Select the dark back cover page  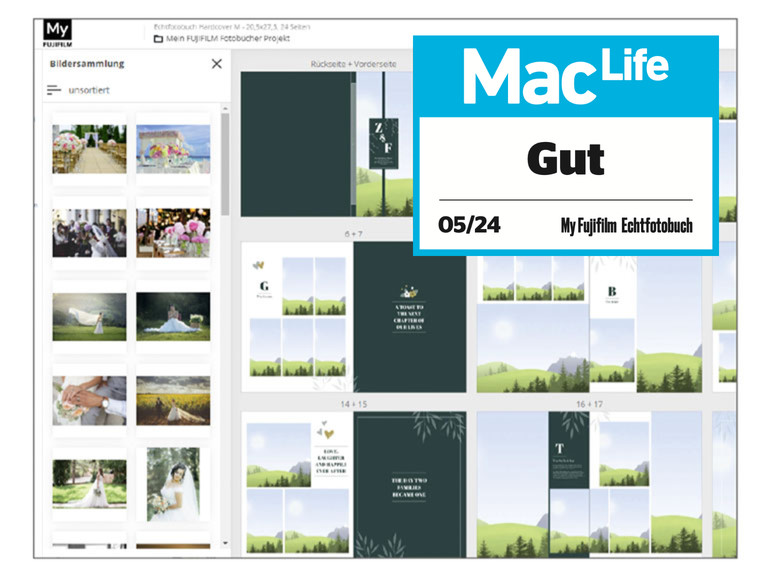pos(296,144)
